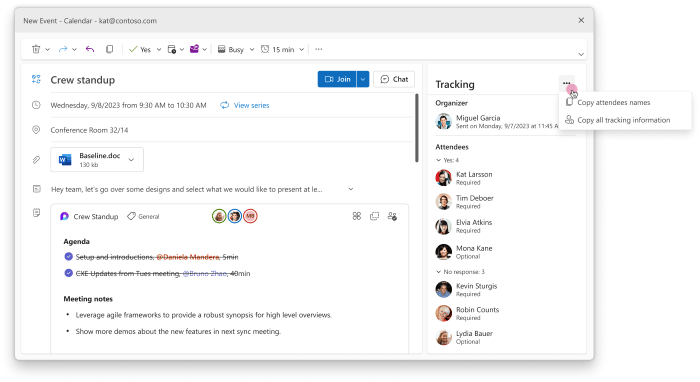Image resolution: width=700 pixels, height=382 pixels.
Task: Click the event details vertical scrollbar
Action: click(417, 128)
